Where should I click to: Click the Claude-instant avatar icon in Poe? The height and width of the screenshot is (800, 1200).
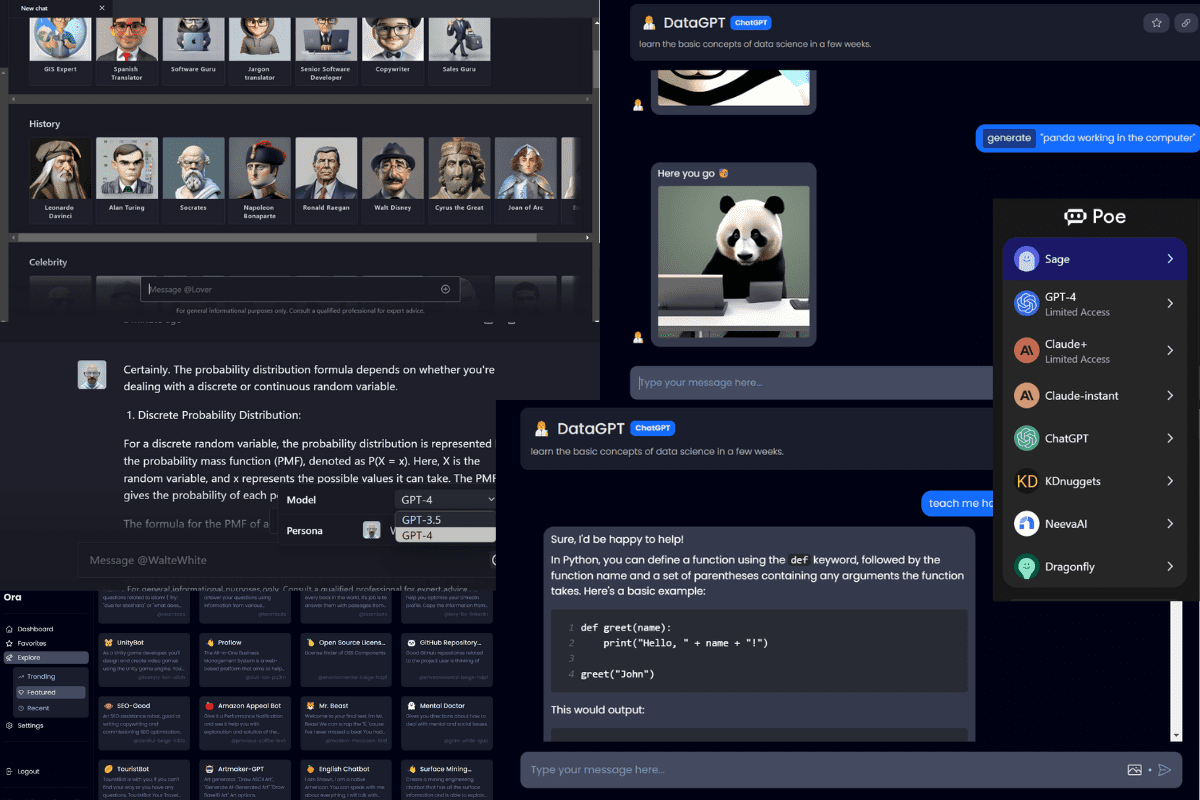pos(1026,395)
